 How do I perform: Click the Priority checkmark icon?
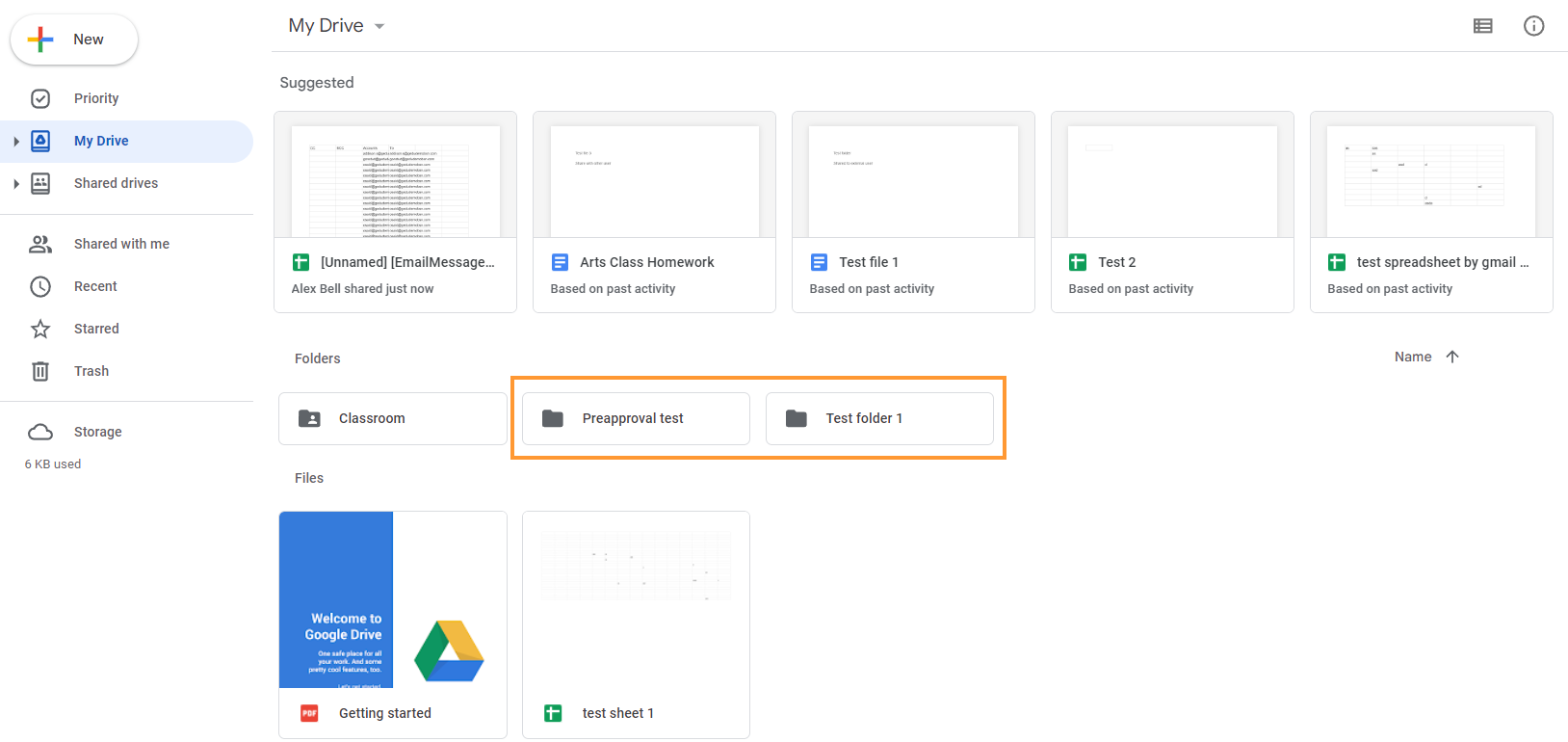(x=40, y=98)
